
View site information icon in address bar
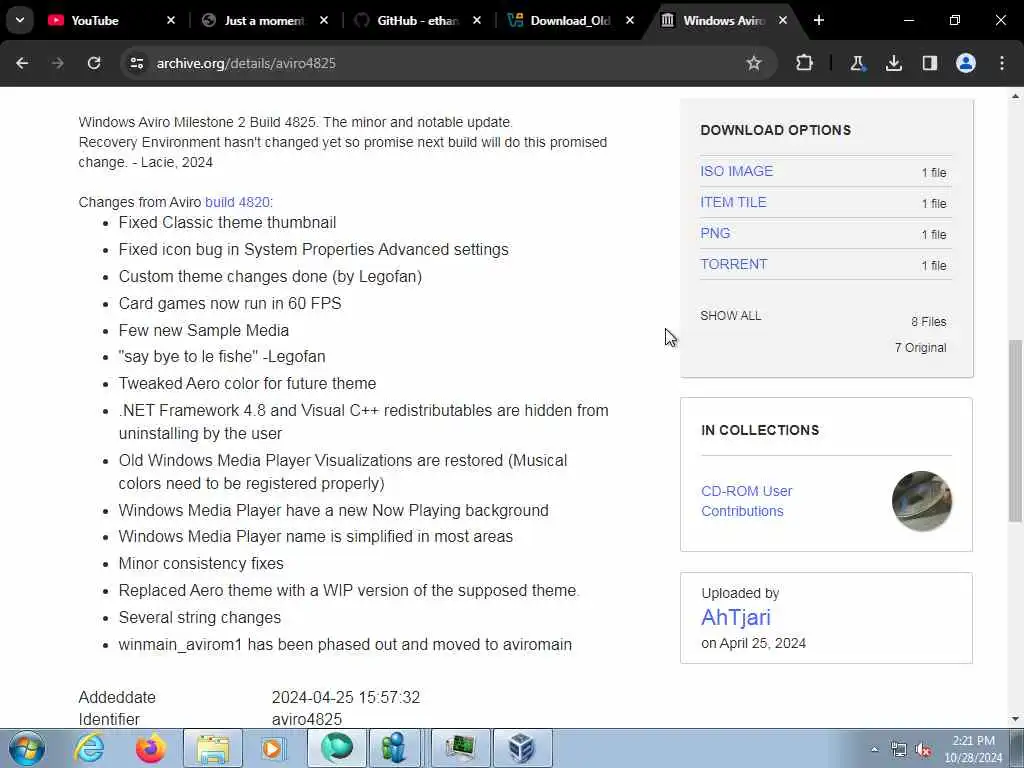(136, 63)
